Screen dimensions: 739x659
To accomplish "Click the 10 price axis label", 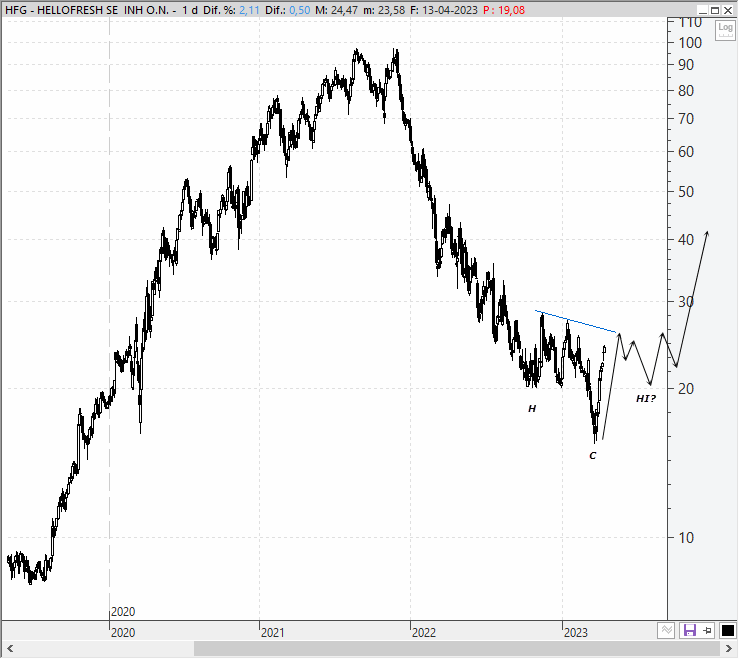I will (686, 538).
